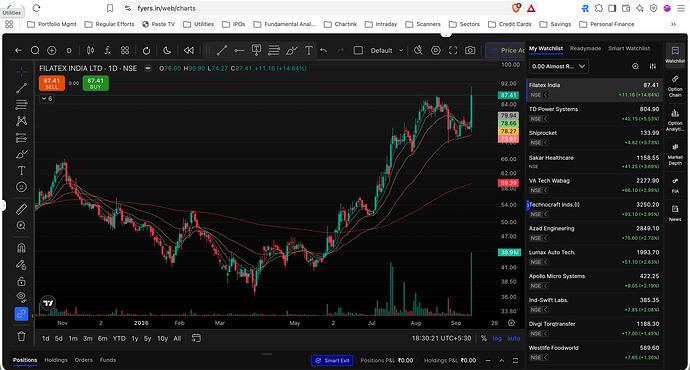The height and width of the screenshot is (370, 690).
Task: Toggle fullscreen chart mode
Action: (x=453, y=51)
